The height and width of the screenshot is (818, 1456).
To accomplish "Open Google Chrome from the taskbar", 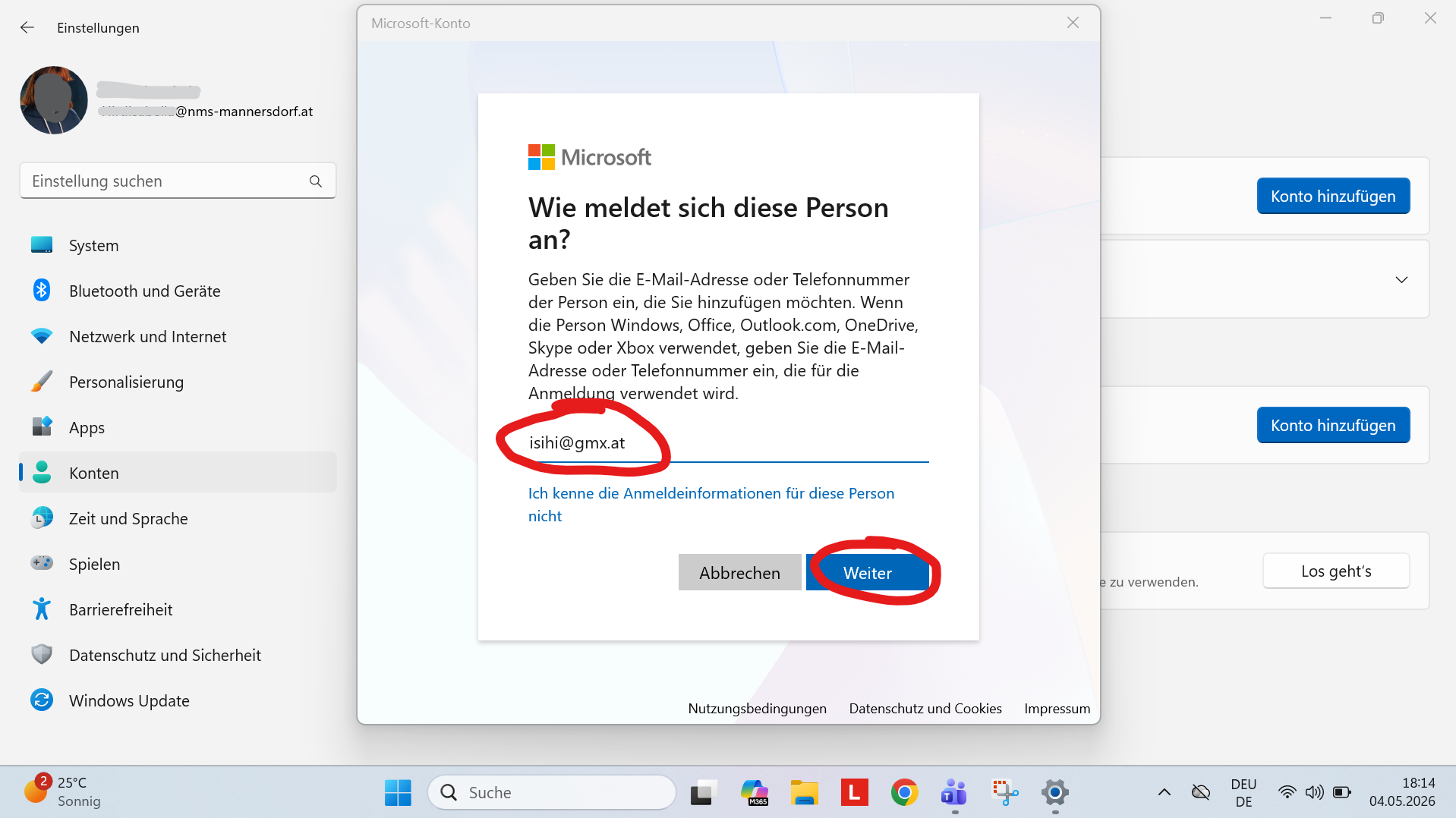I will click(x=904, y=792).
